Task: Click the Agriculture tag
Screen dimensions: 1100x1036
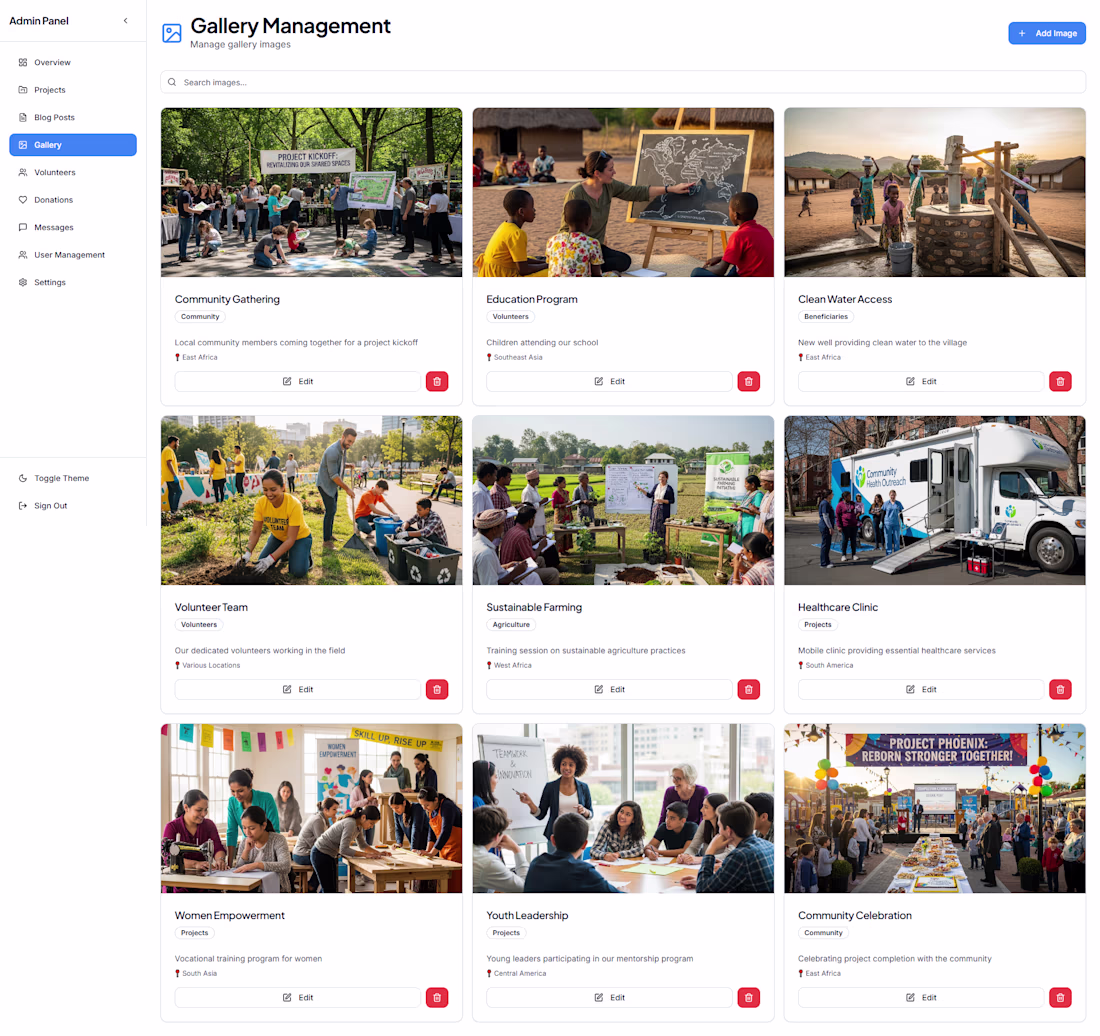Action: pyautogui.click(x=511, y=625)
